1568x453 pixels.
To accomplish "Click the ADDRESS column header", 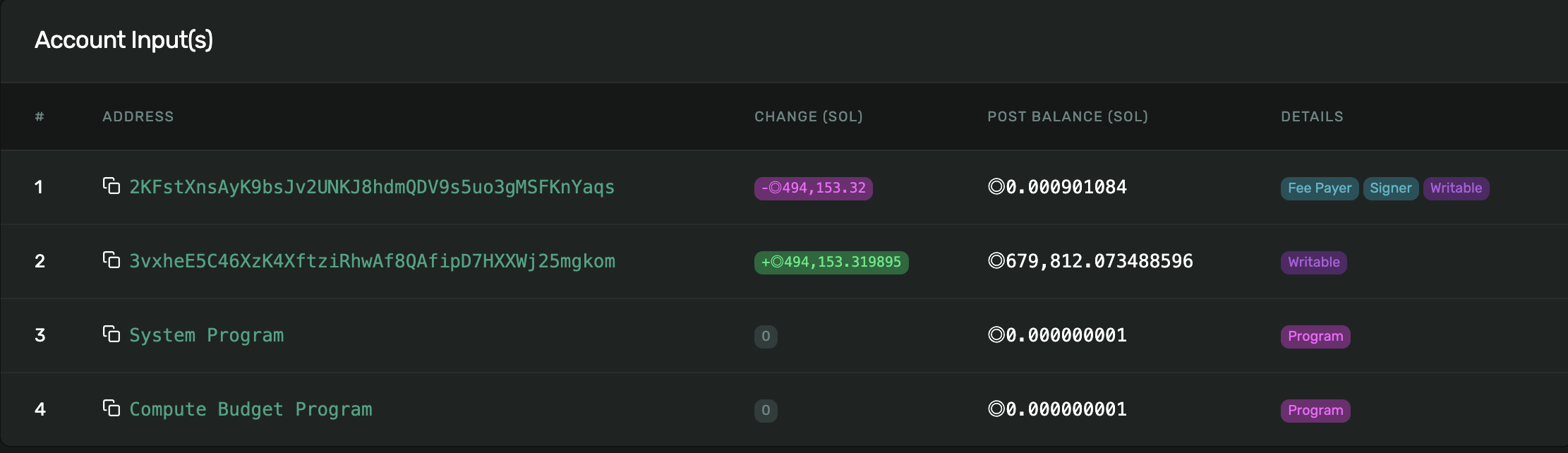I will 138,116.
